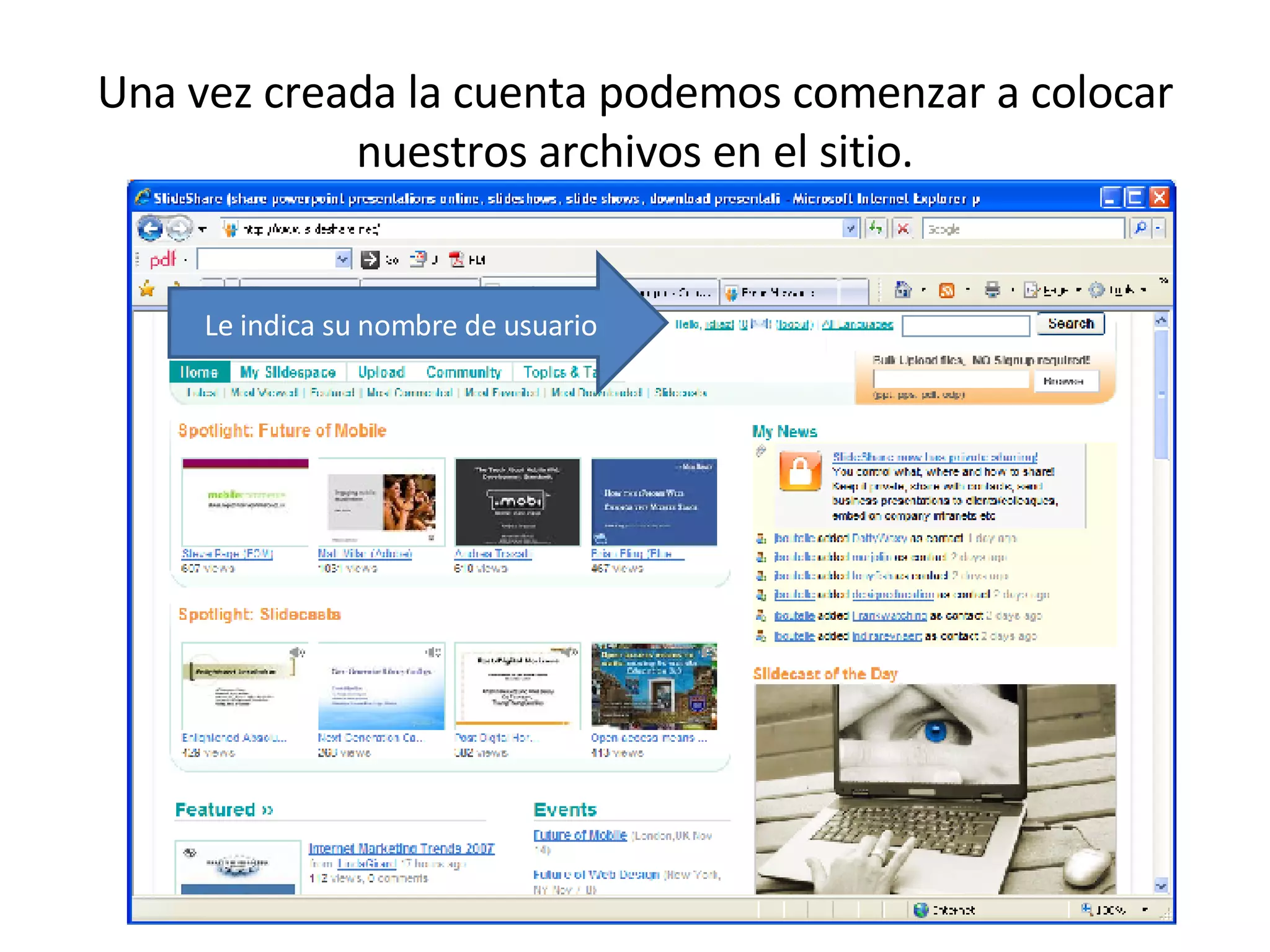Open the Page menu in command bar
This screenshot has width=1270, height=952.
click(1052, 290)
